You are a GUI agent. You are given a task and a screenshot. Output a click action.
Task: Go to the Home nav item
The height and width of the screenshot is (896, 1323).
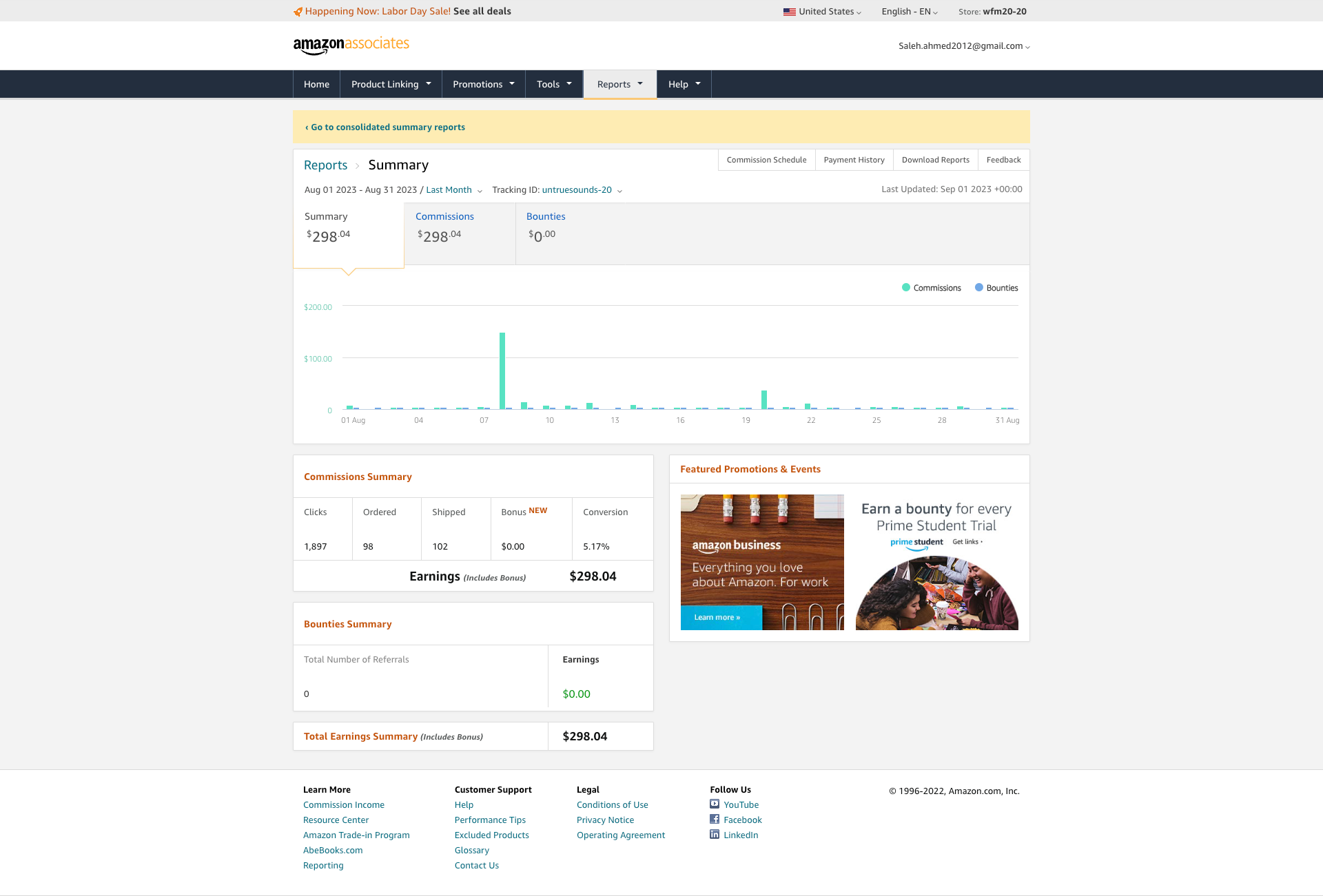pos(316,84)
